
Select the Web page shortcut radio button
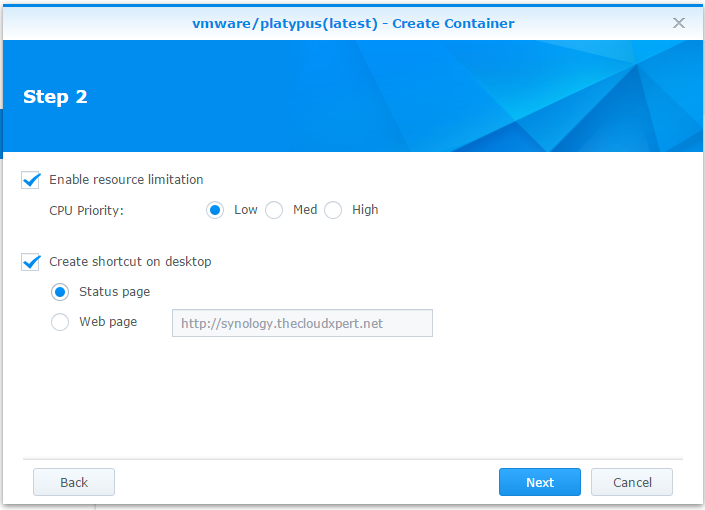coord(61,322)
